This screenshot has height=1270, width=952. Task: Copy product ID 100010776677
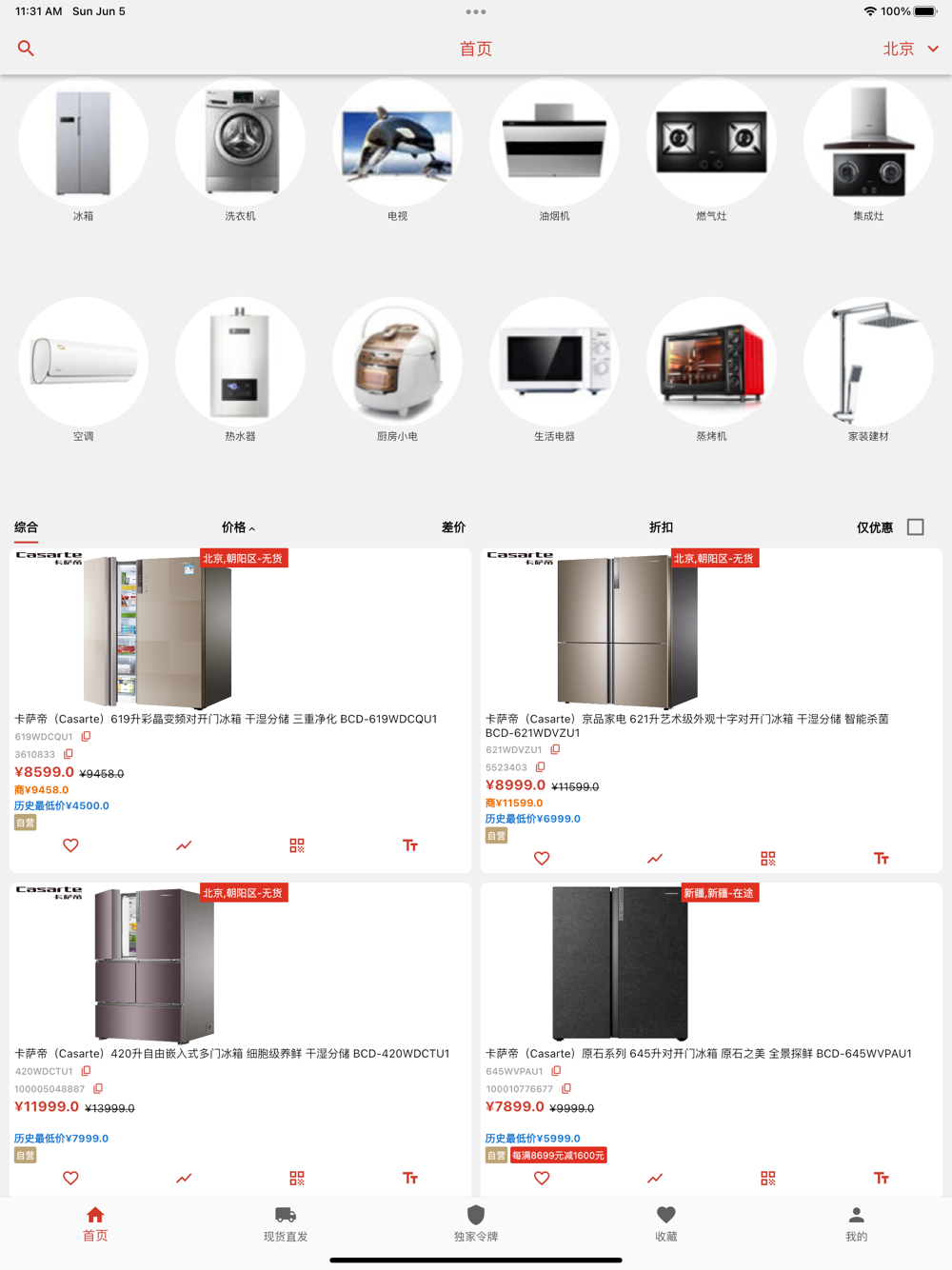click(566, 1089)
